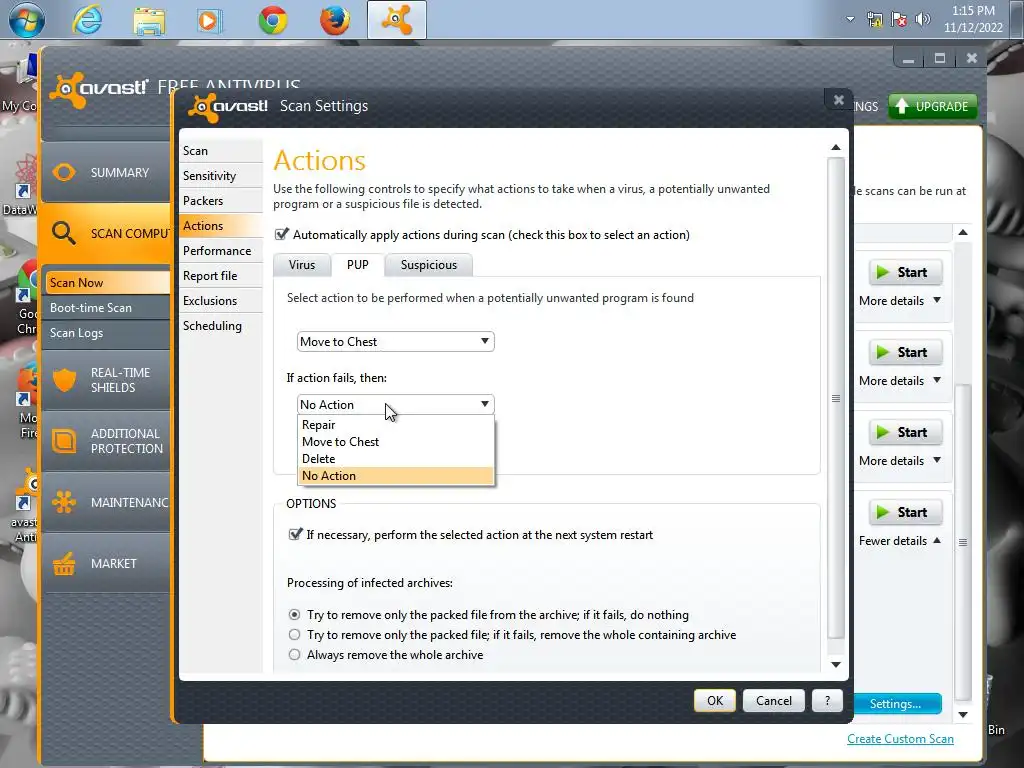The height and width of the screenshot is (768, 1024).
Task: Choose Delete from the dropdown list
Action: (395, 458)
